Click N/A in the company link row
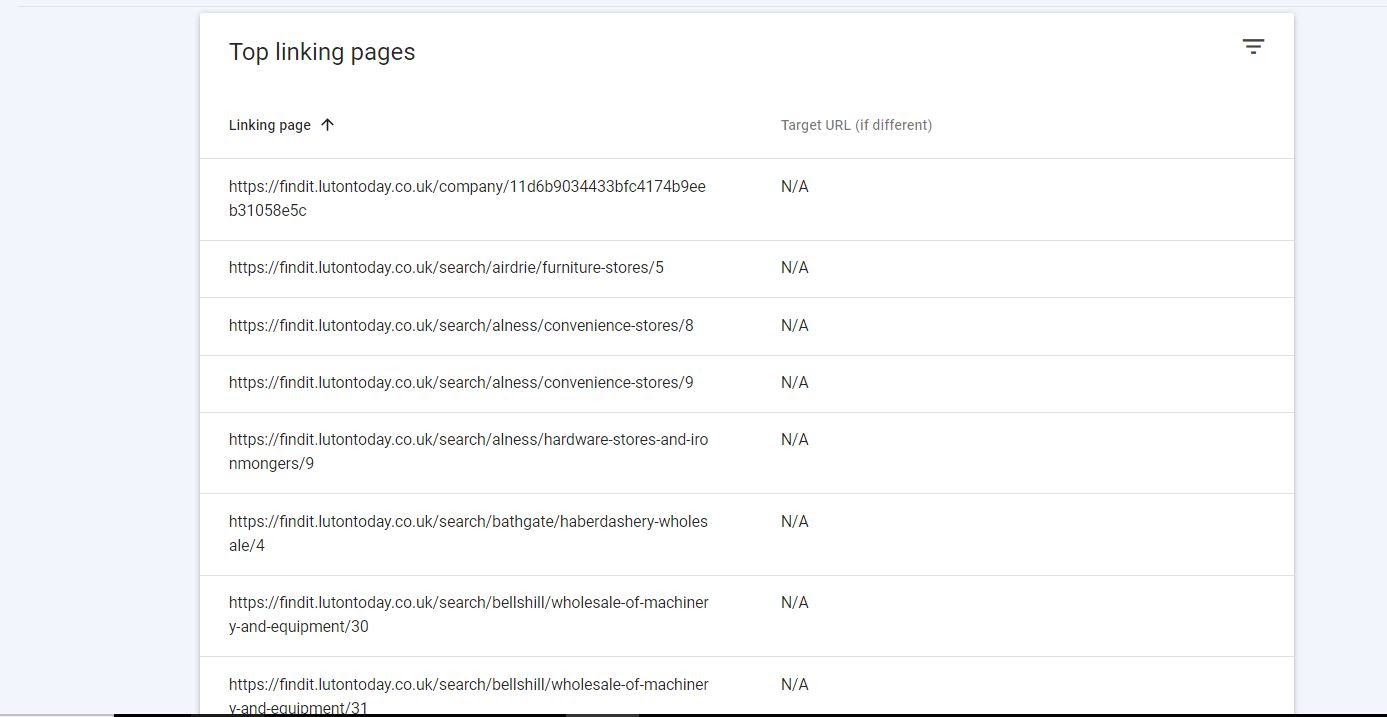The width and height of the screenshot is (1387, 717). 795,187
